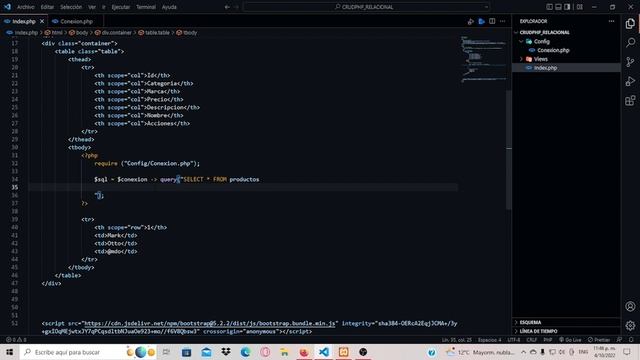
Task: Open the Editar menu
Action: (47, 7)
